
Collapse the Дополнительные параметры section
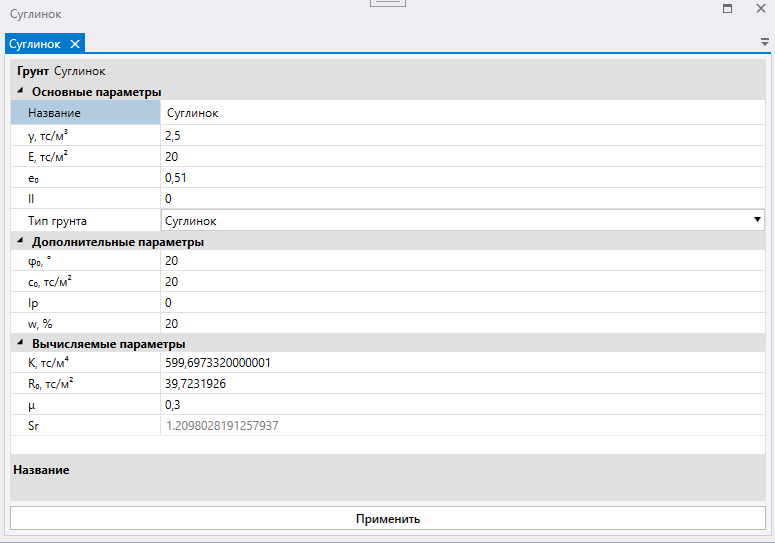20,242
